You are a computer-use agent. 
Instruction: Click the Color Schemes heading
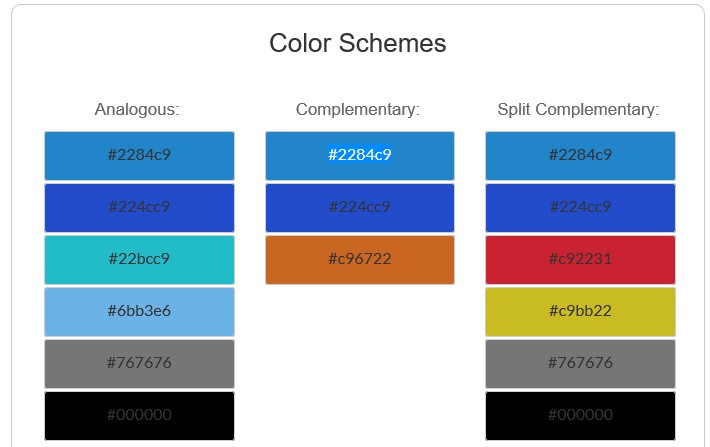[x=358, y=43]
